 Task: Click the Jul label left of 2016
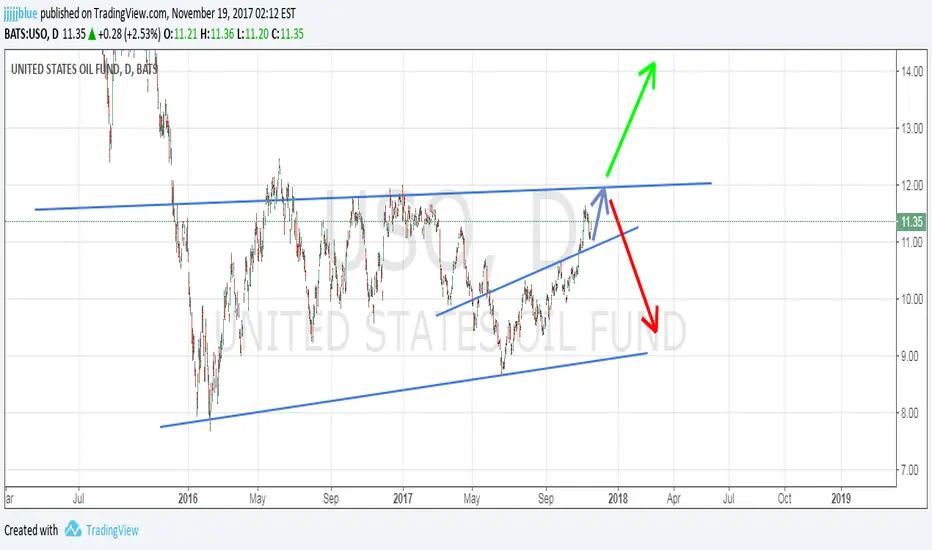tap(78, 498)
